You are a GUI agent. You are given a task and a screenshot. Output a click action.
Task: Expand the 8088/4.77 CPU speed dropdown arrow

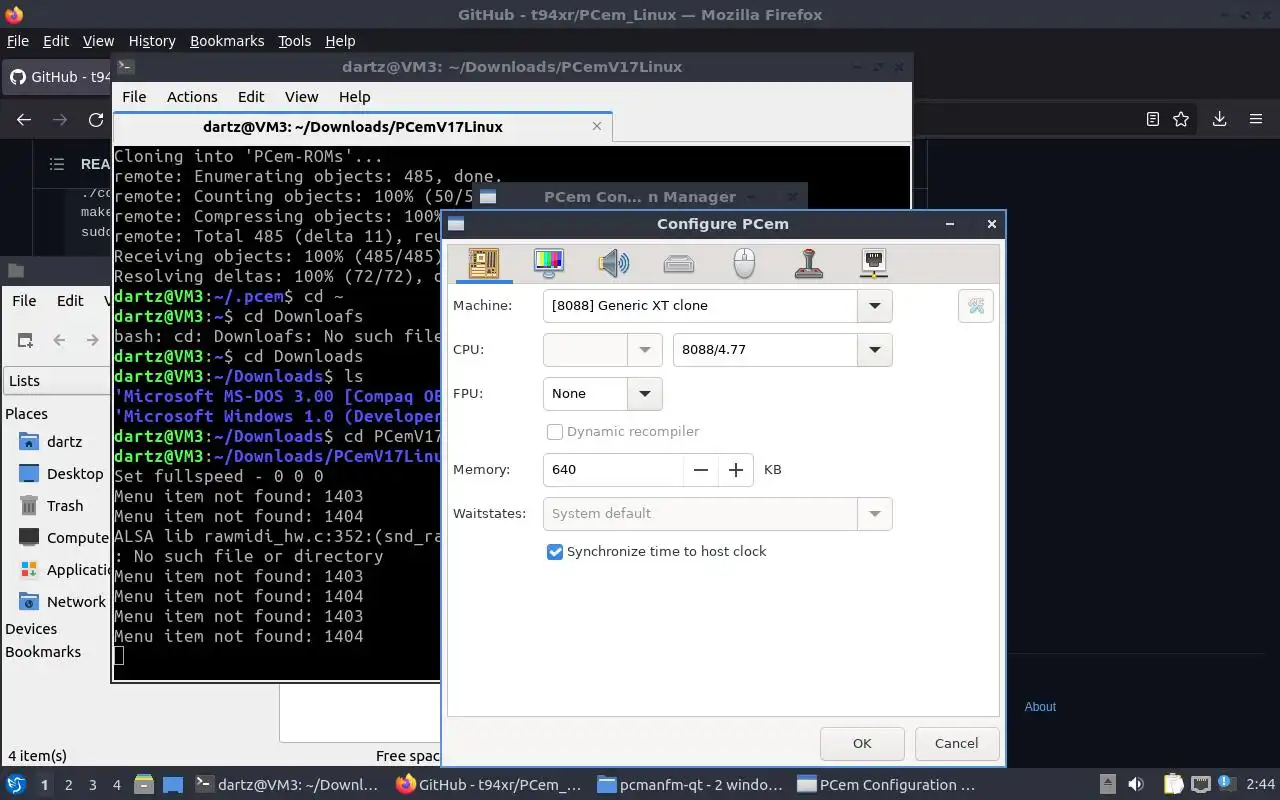[875, 350]
